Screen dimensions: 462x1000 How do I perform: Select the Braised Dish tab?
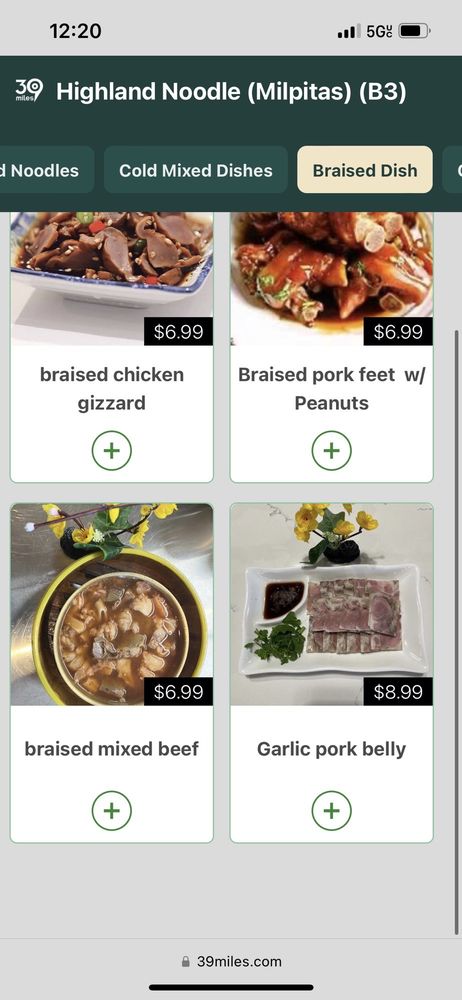coord(365,170)
